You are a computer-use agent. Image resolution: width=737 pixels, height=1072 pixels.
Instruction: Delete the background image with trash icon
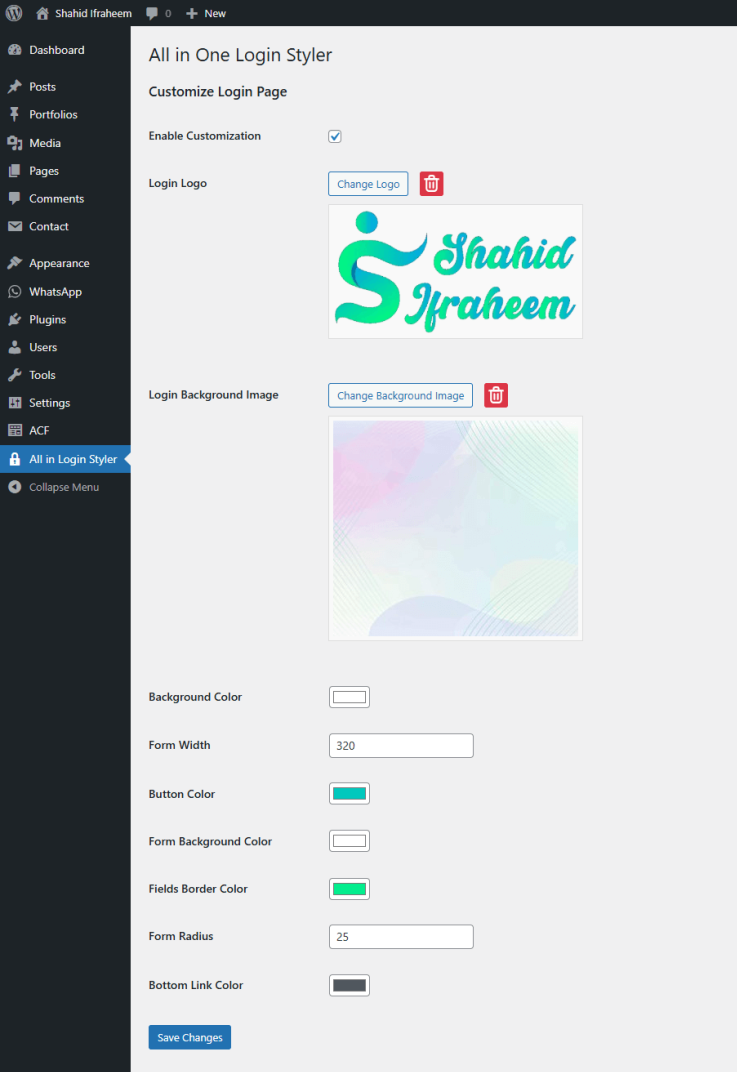[496, 395]
